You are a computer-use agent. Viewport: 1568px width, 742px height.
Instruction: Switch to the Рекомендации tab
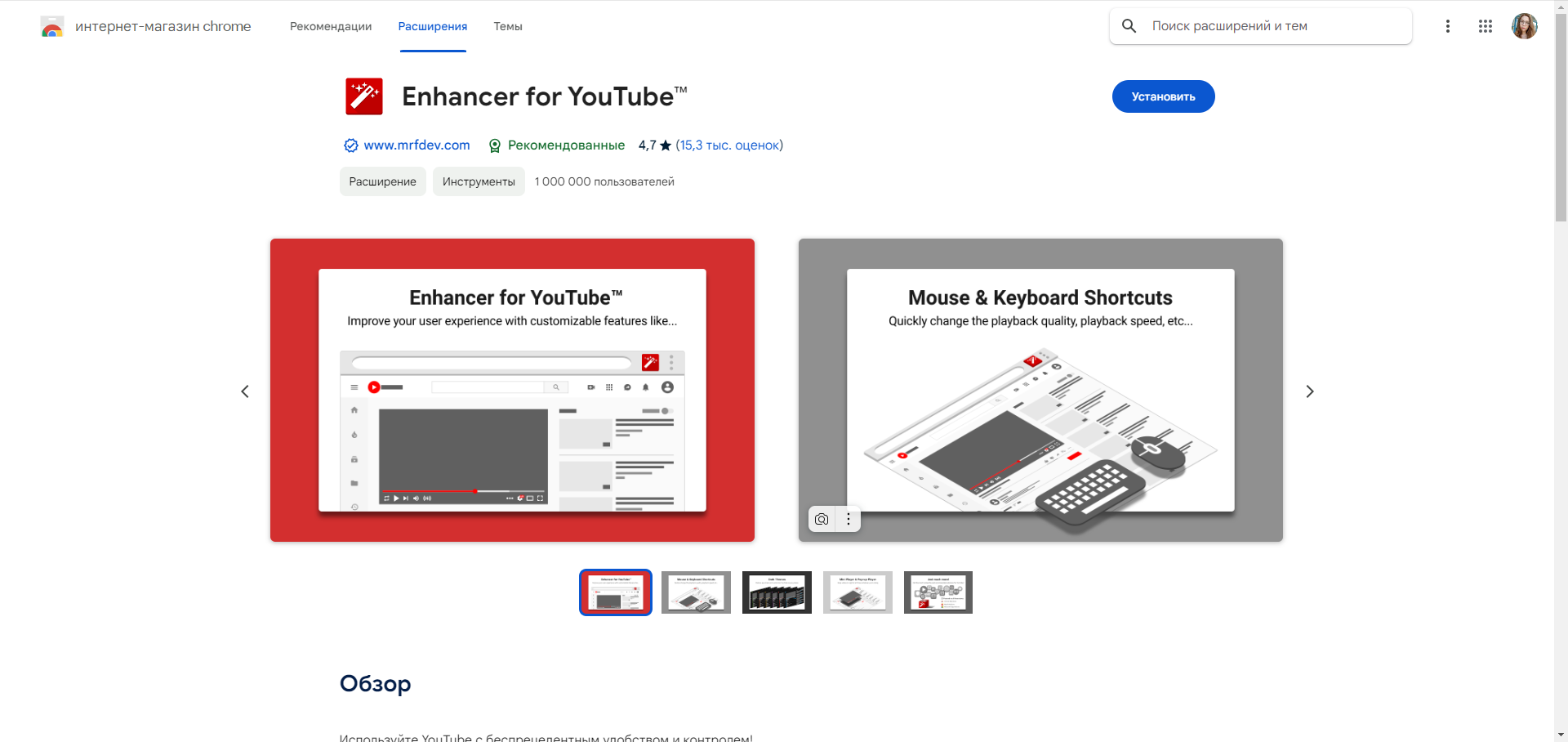[x=331, y=26]
